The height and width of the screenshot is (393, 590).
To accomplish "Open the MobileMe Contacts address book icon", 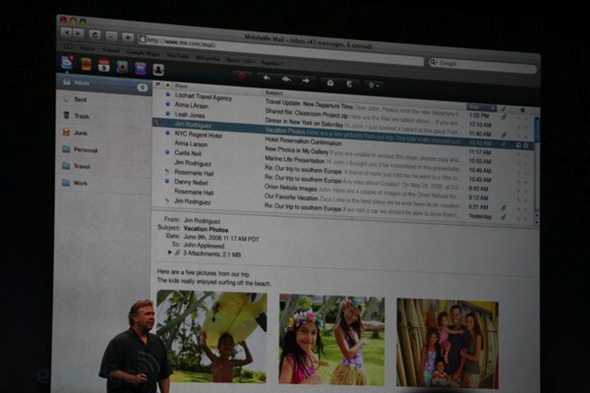I will coord(86,64).
